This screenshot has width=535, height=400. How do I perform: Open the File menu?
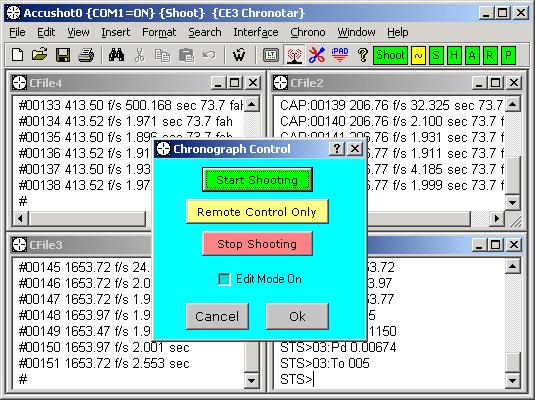point(17,32)
